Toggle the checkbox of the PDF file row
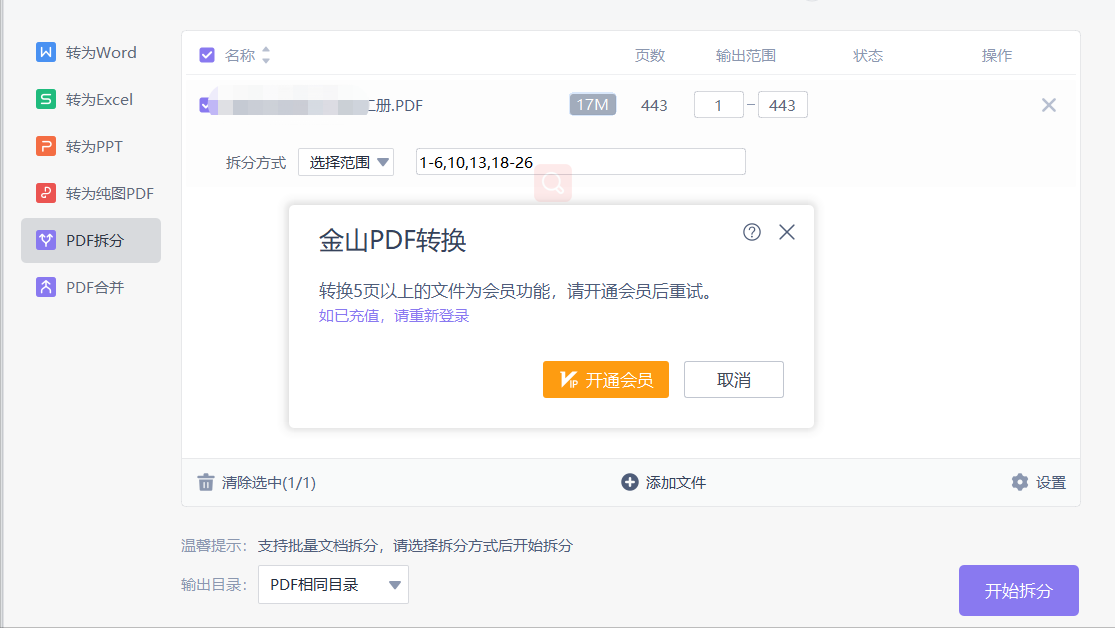Viewport: 1115px width, 628px height. 205,105
